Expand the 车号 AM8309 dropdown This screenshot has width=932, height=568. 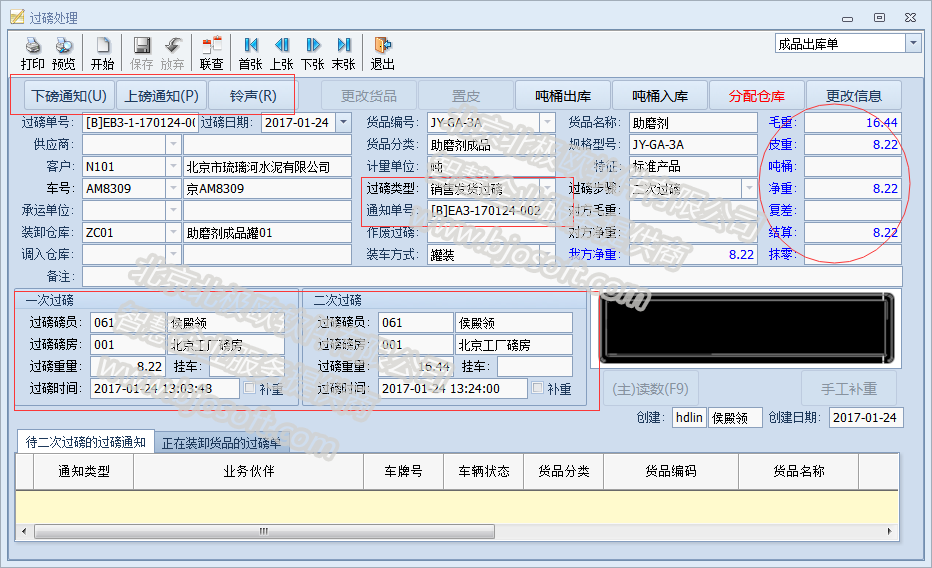point(173,188)
